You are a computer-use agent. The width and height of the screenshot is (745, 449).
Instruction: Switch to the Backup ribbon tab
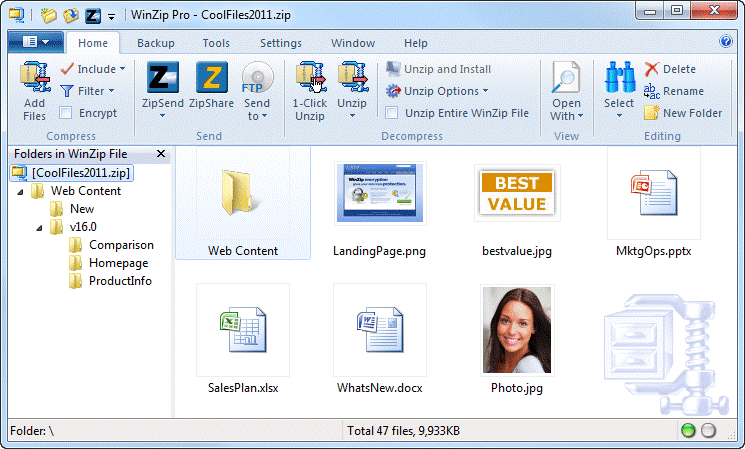(x=155, y=43)
